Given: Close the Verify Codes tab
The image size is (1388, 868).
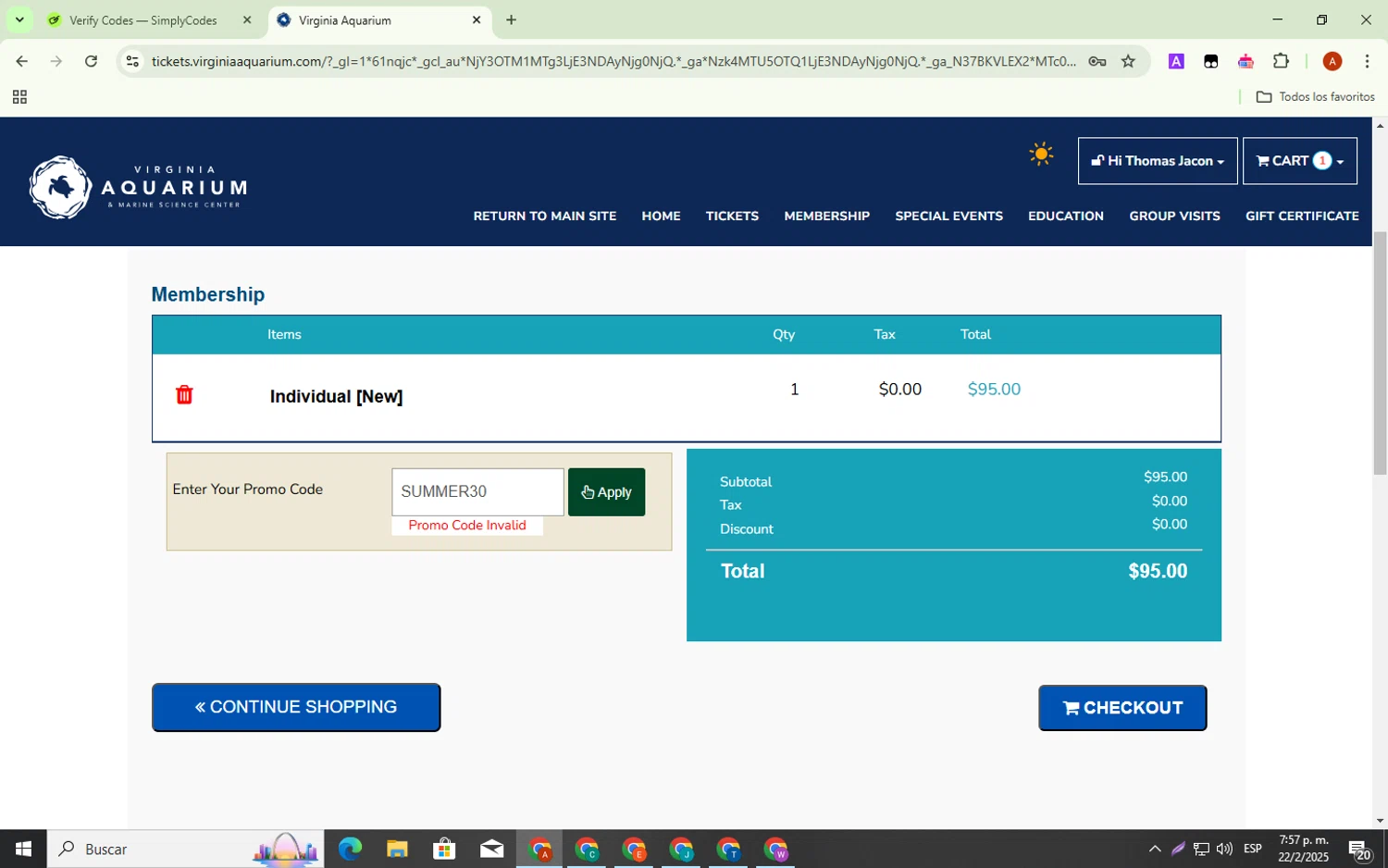Looking at the screenshot, I should (x=247, y=20).
